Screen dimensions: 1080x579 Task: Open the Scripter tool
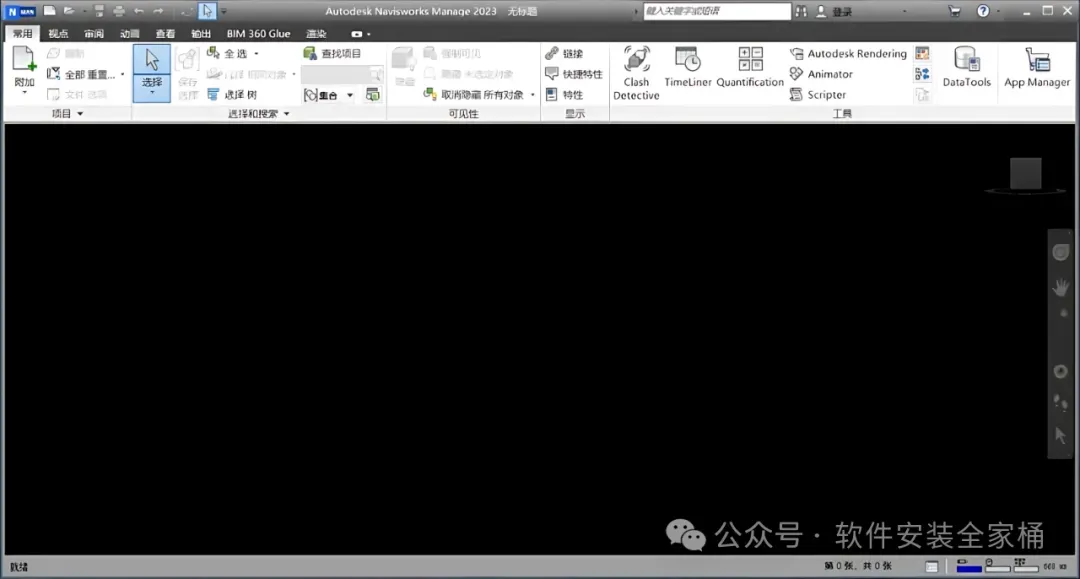pos(818,94)
